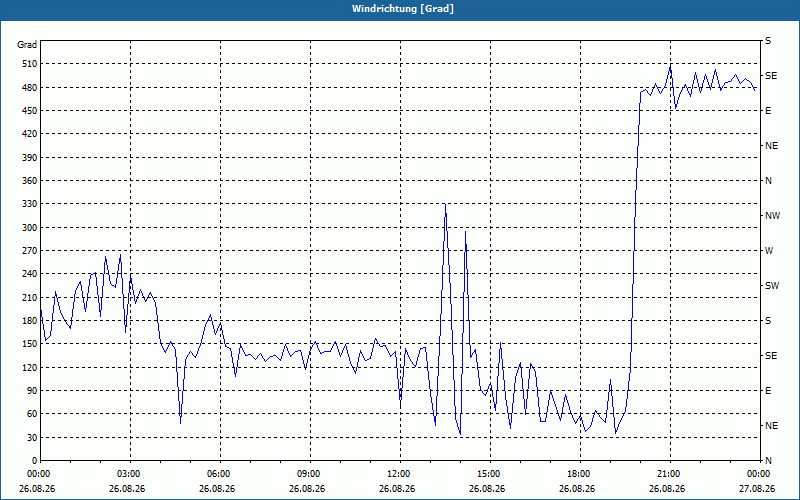This screenshot has width=800, height=500.
Task: Select the 510 y-axis value
Action: click(30, 64)
